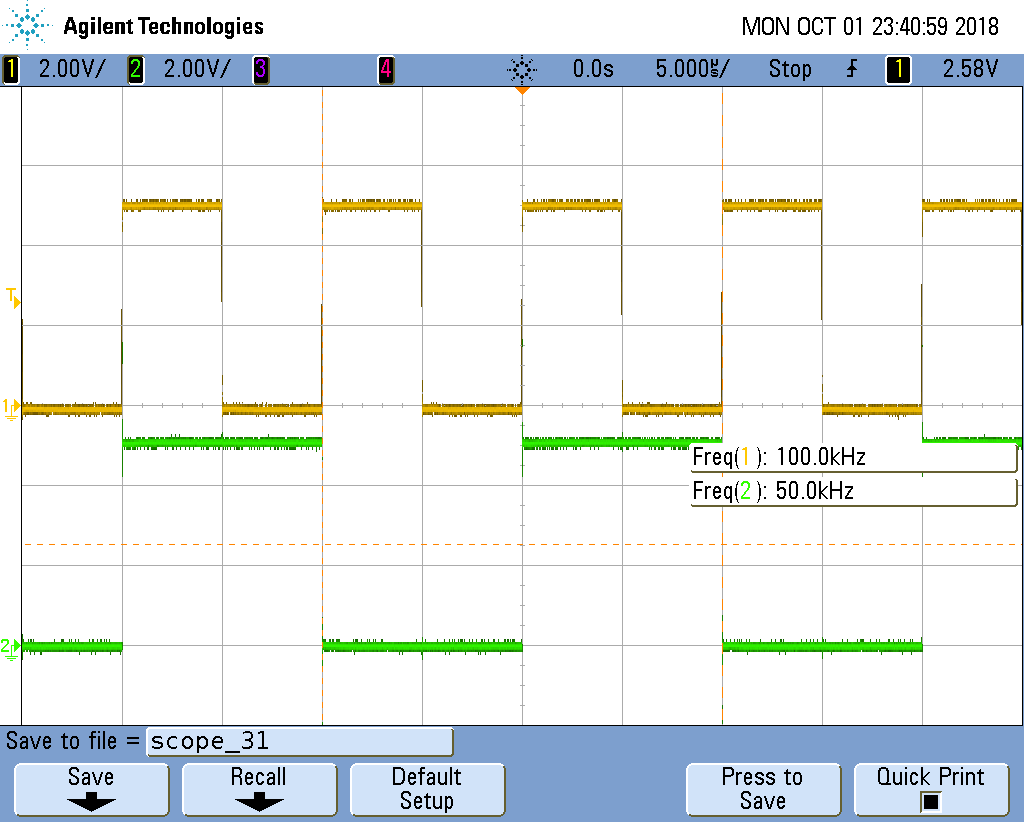Click the channel 1 ground reference marker
This screenshot has height=822, width=1024.
[x=11, y=409]
